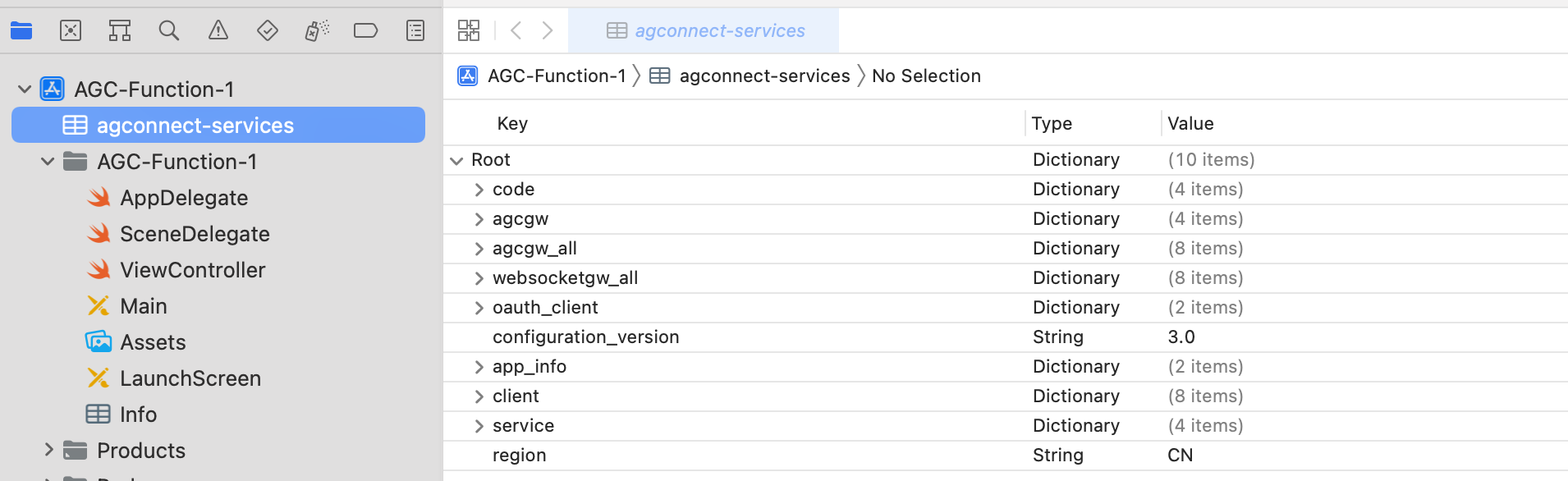The height and width of the screenshot is (481, 1568).
Task: Select the service dictionary row
Action: (523, 425)
